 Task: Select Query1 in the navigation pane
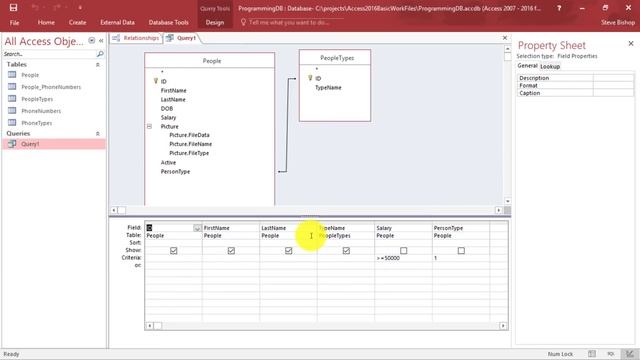tap(53, 144)
